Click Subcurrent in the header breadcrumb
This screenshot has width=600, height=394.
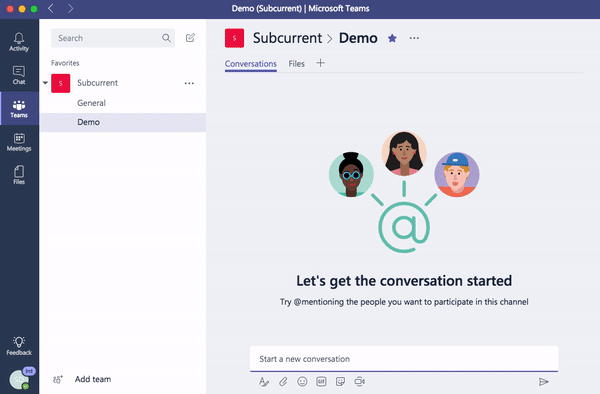[x=287, y=38]
